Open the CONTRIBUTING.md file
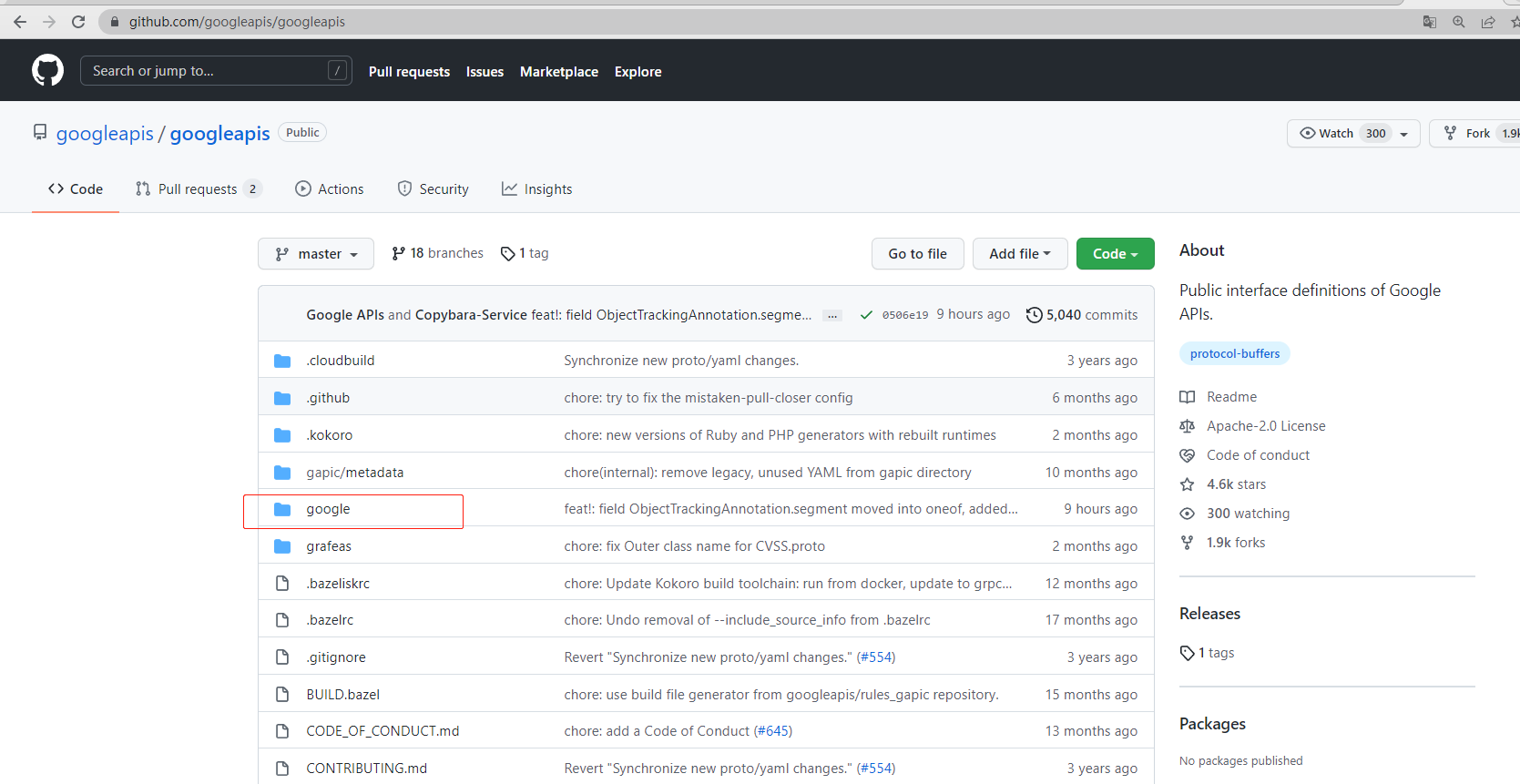This screenshot has width=1520, height=784. 366,769
